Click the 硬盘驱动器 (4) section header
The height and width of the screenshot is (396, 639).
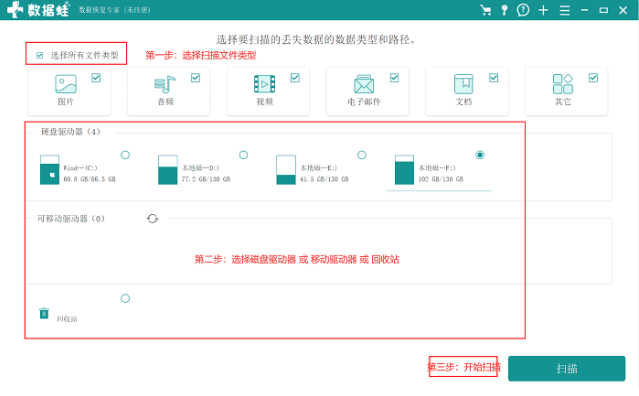point(71,132)
